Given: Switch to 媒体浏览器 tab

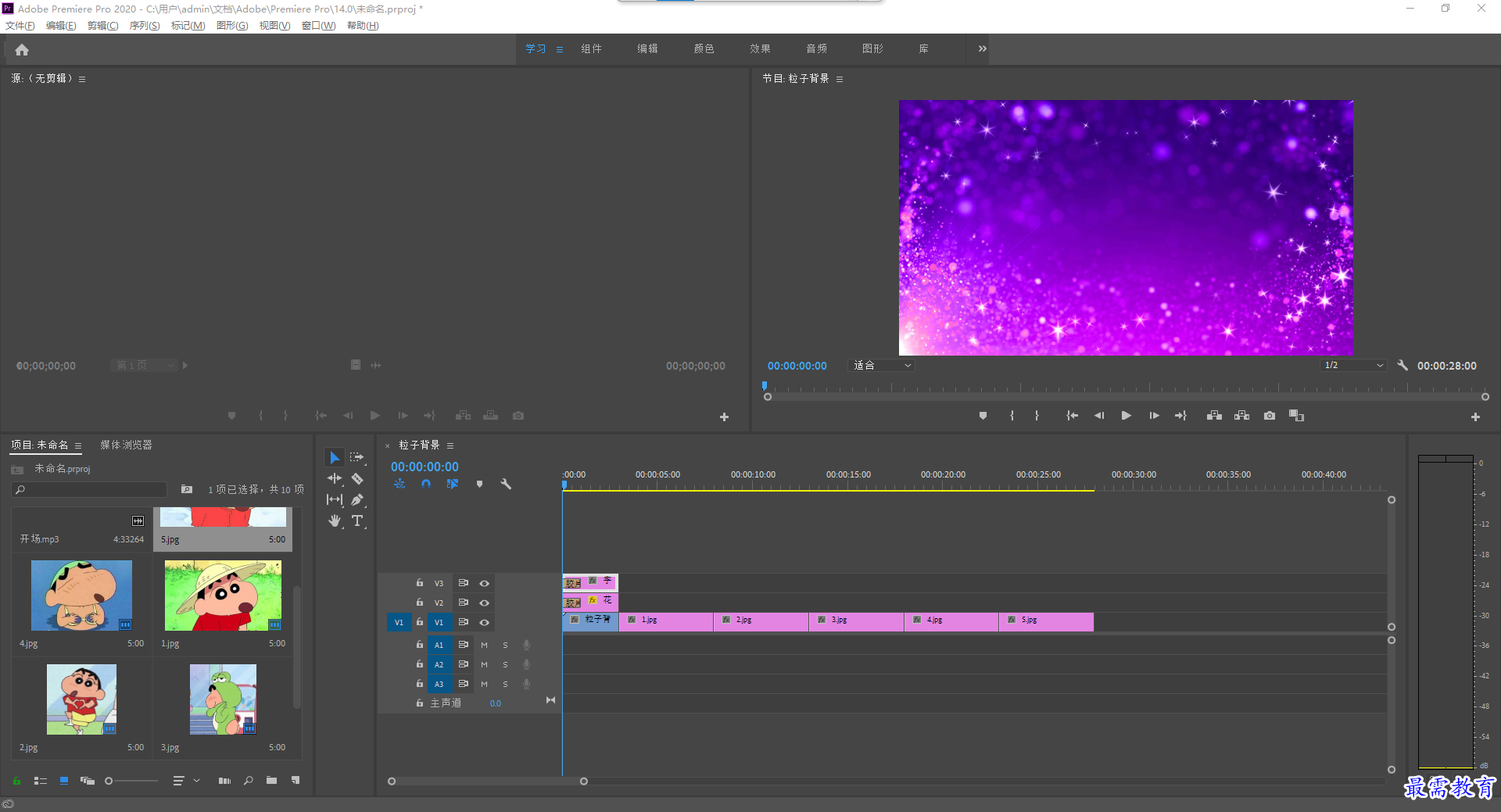Looking at the screenshot, I should click(x=126, y=445).
